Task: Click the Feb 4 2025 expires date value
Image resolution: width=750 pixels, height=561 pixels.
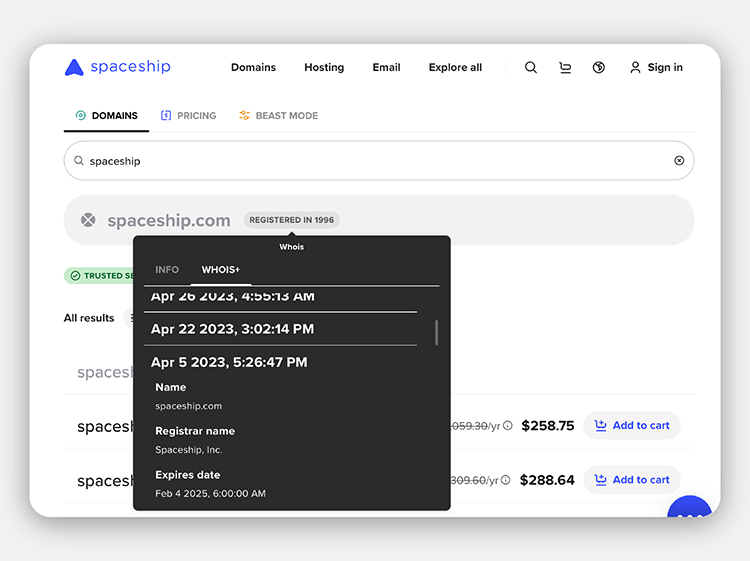Action: coord(210,494)
